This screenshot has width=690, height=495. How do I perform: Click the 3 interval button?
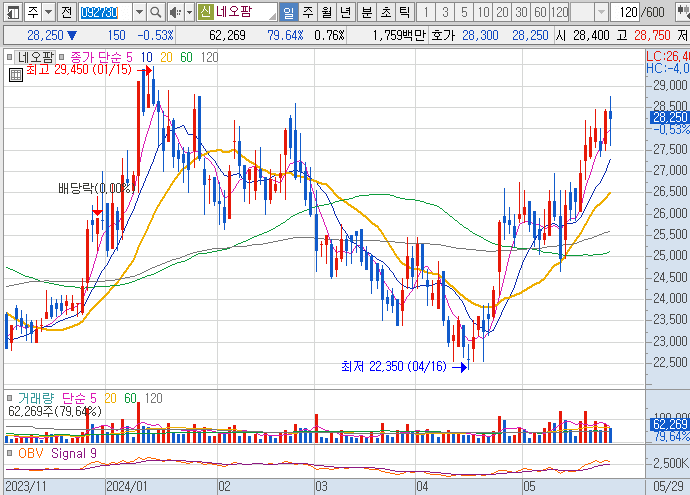click(x=445, y=12)
